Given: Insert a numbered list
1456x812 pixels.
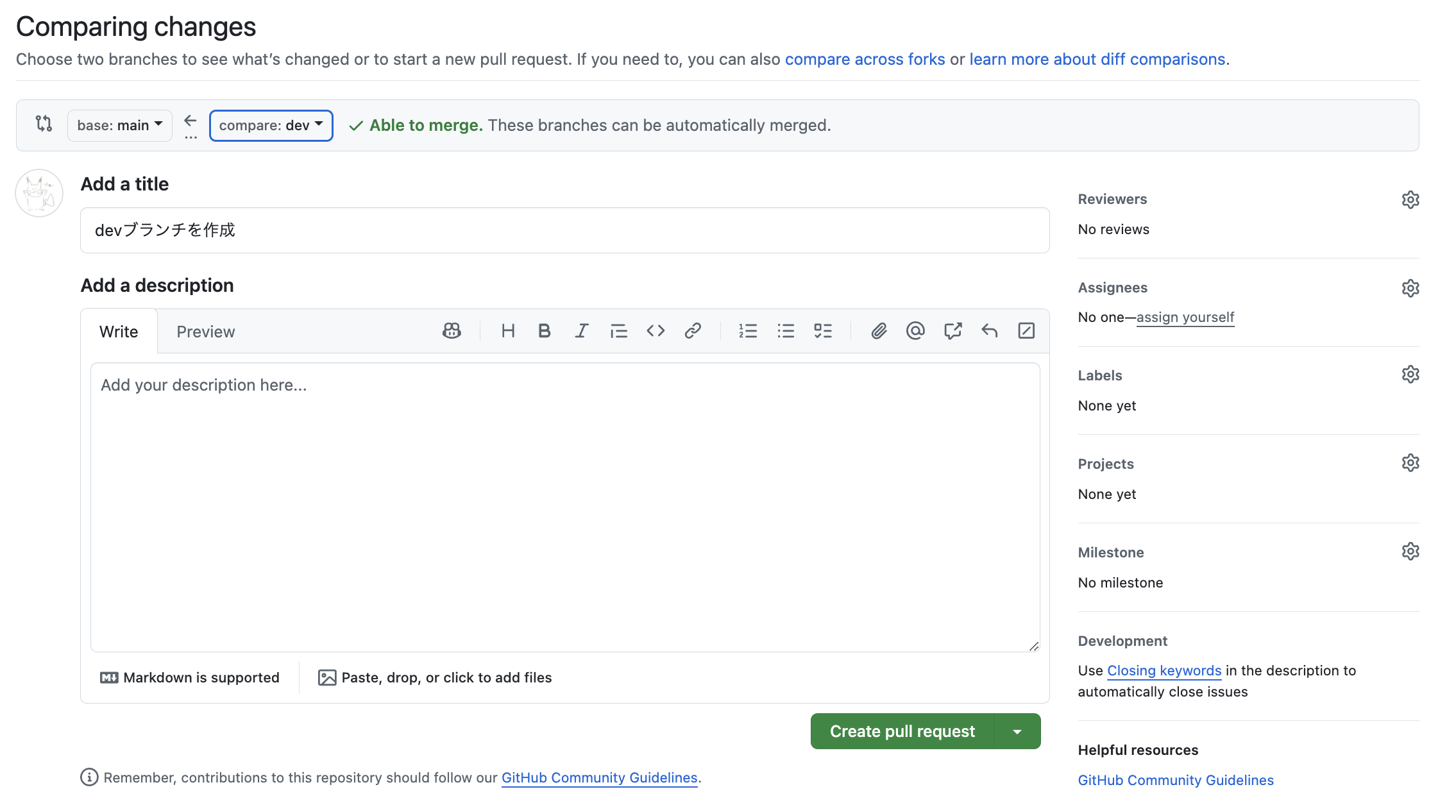Looking at the screenshot, I should [x=748, y=331].
